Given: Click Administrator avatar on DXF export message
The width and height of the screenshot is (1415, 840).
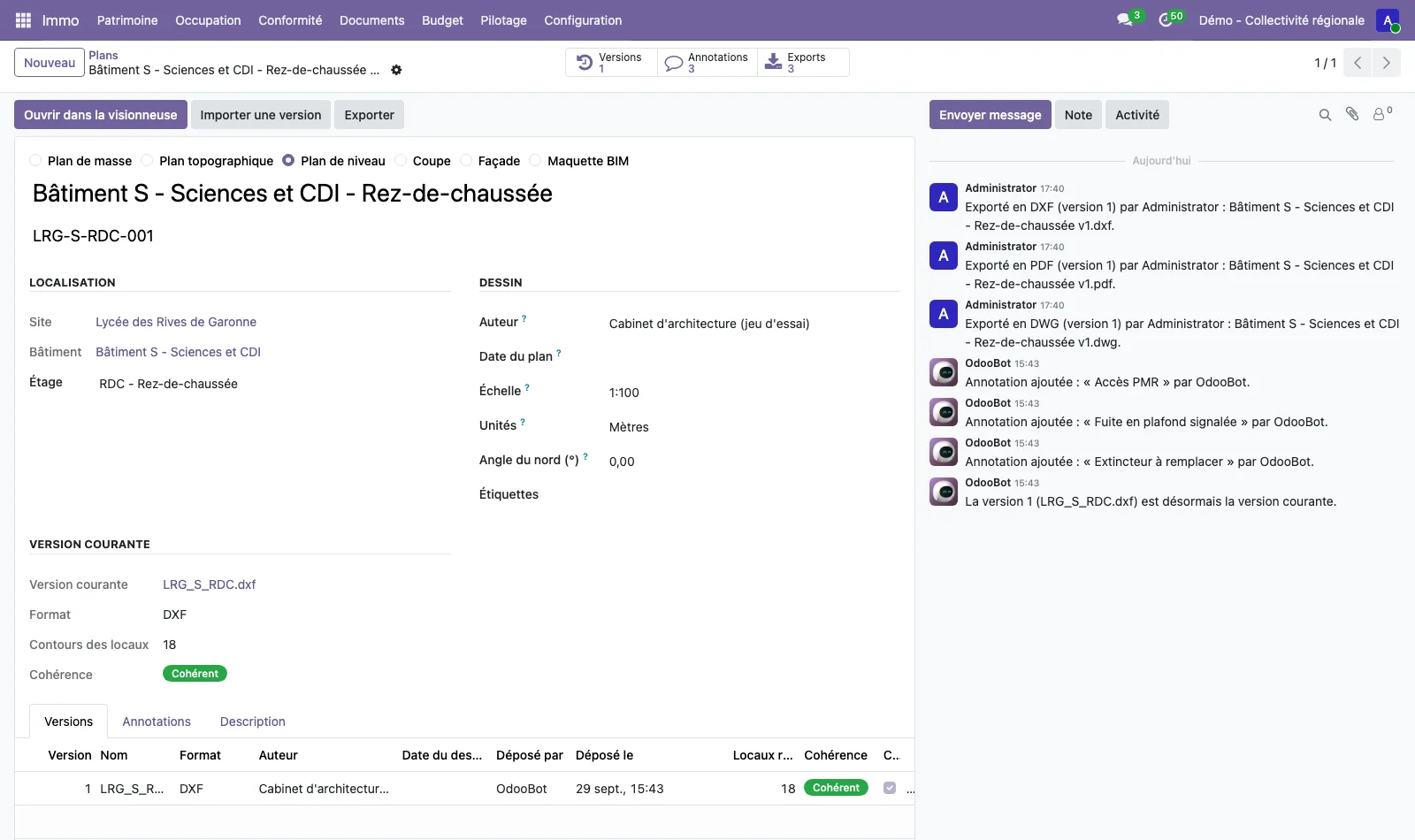Looking at the screenshot, I should click(x=944, y=197).
